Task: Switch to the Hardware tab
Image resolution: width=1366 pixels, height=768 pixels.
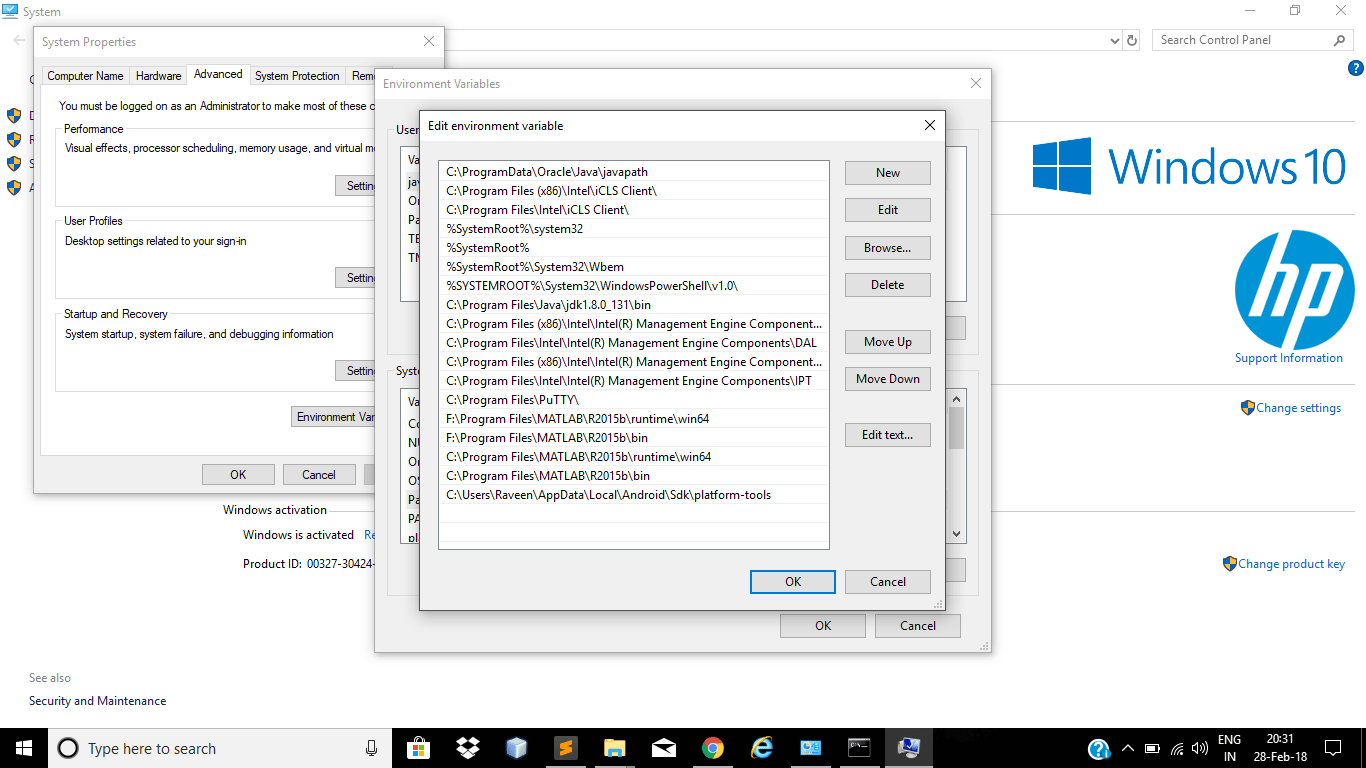Action: pyautogui.click(x=159, y=76)
